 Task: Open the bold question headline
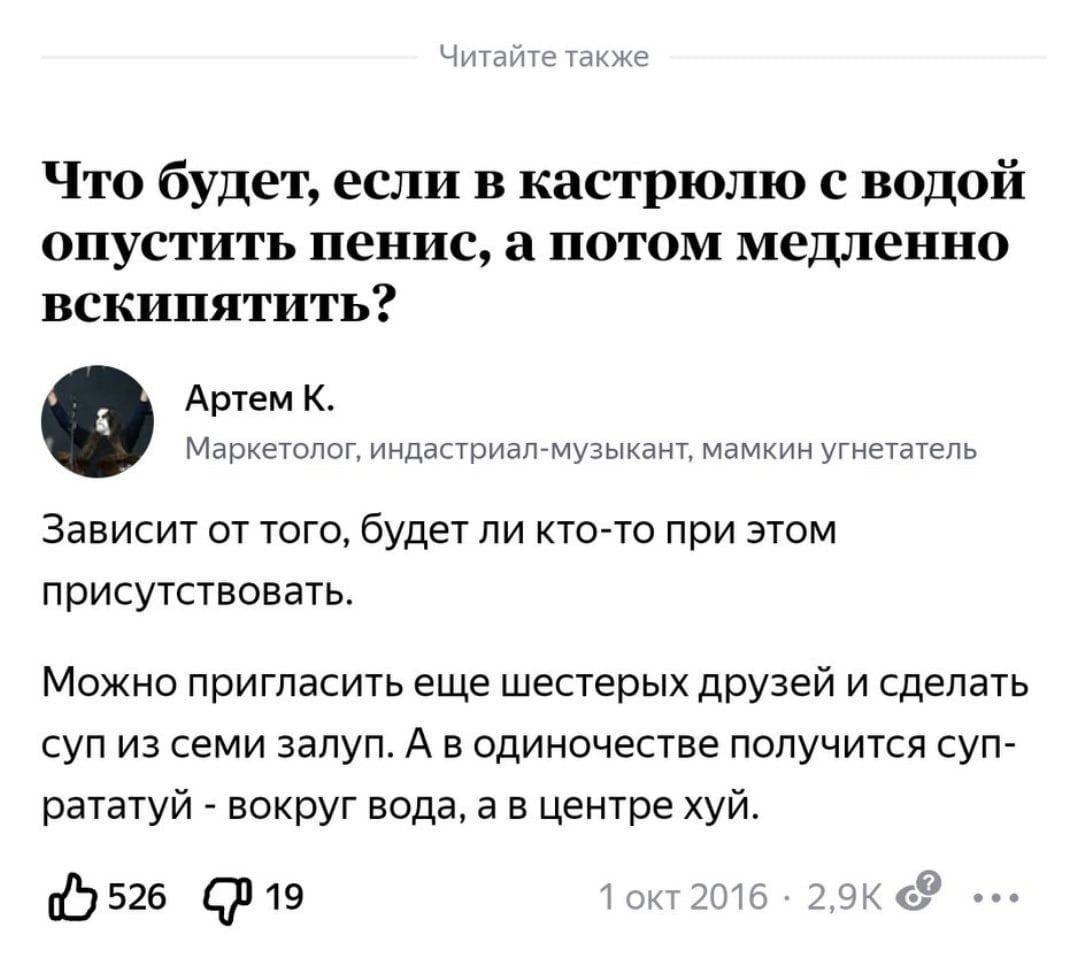tap(520, 240)
